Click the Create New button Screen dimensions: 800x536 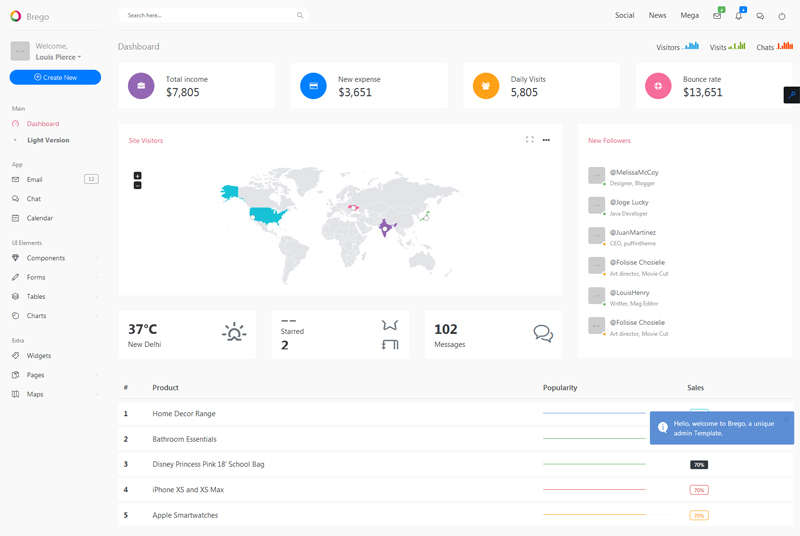pos(55,77)
